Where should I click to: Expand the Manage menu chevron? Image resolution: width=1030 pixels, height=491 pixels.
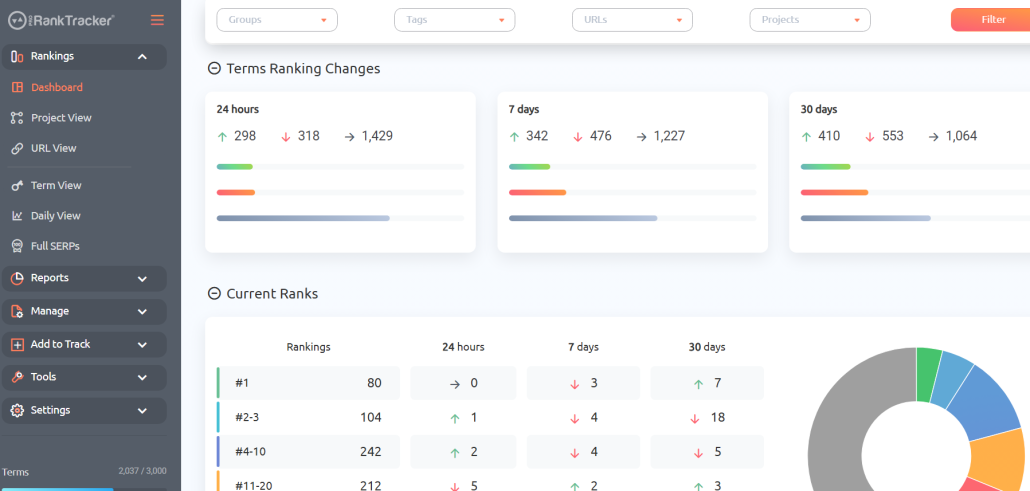pyautogui.click(x=142, y=312)
